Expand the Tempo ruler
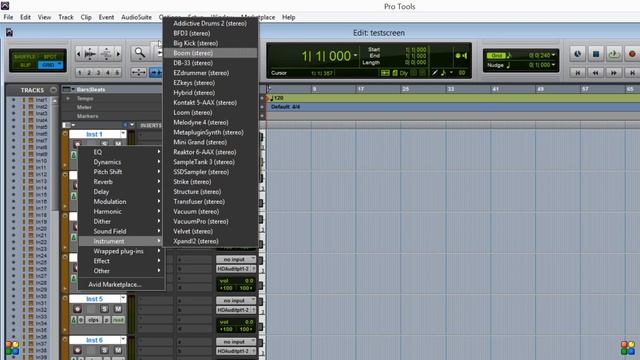 click(68, 98)
